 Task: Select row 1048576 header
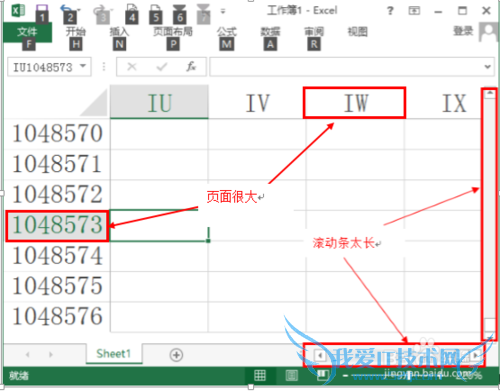[57, 317]
